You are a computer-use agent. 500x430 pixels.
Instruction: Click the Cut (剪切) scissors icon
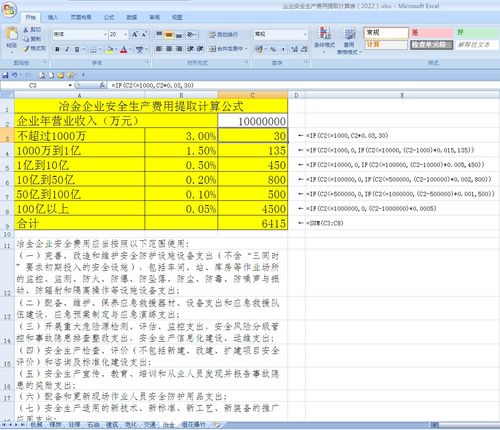click(x=26, y=30)
